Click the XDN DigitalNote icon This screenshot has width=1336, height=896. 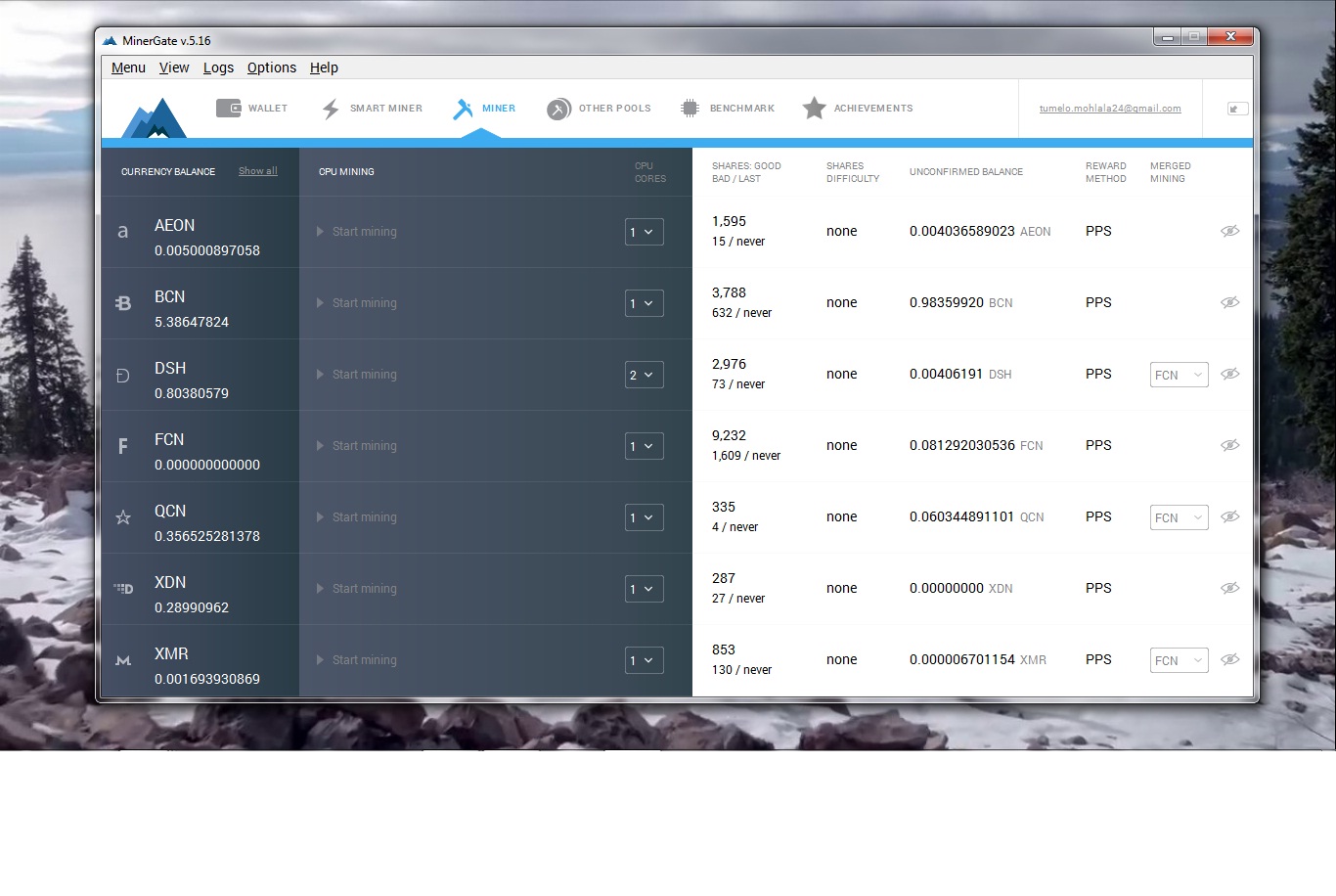tap(123, 589)
